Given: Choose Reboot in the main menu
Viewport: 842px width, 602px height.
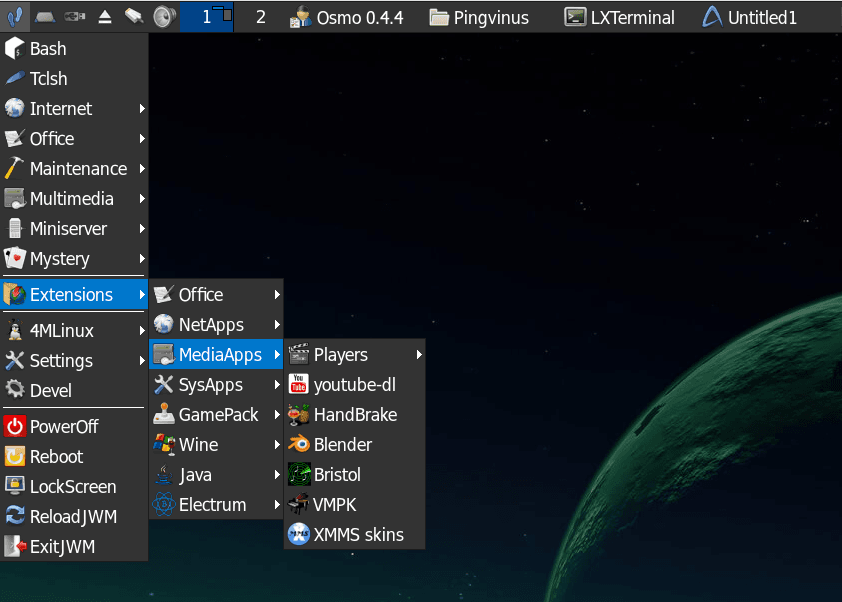Looking at the screenshot, I should pos(74,457).
